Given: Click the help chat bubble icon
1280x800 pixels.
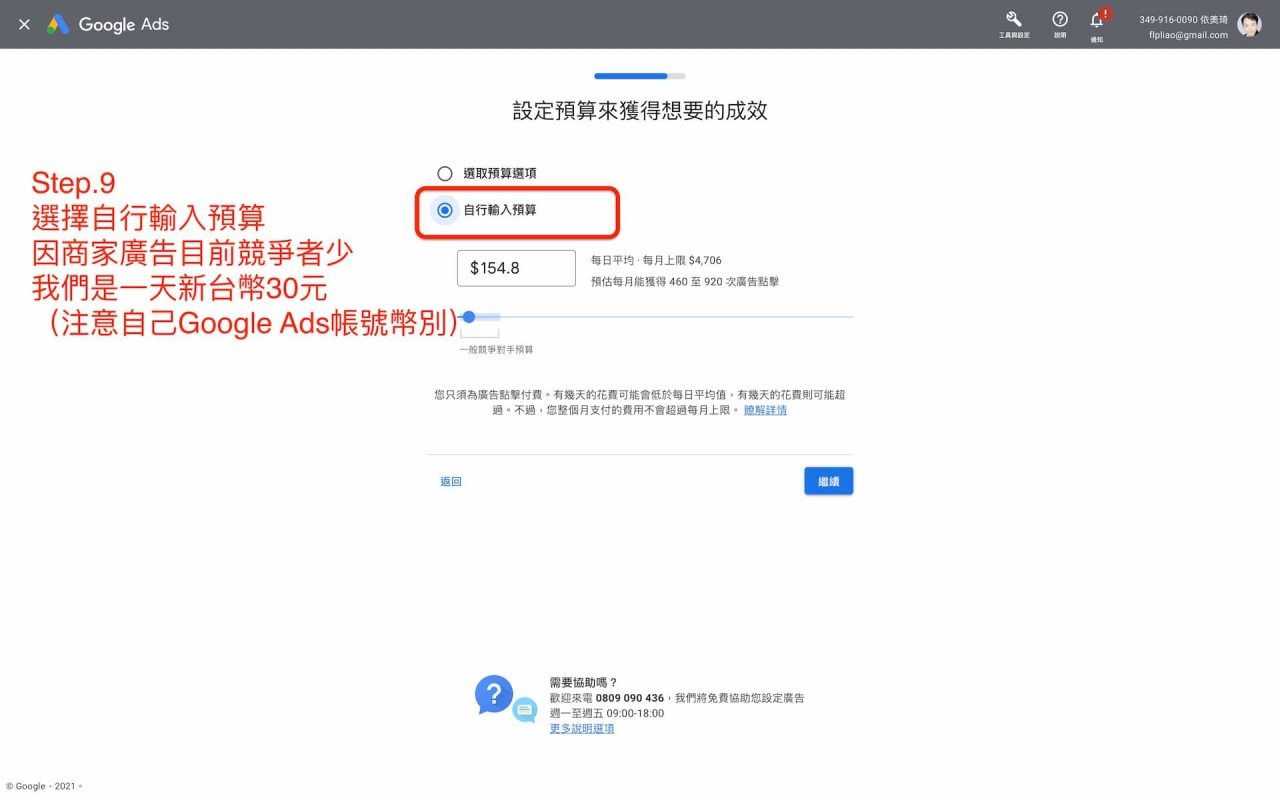Looking at the screenshot, I should click(x=506, y=698).
